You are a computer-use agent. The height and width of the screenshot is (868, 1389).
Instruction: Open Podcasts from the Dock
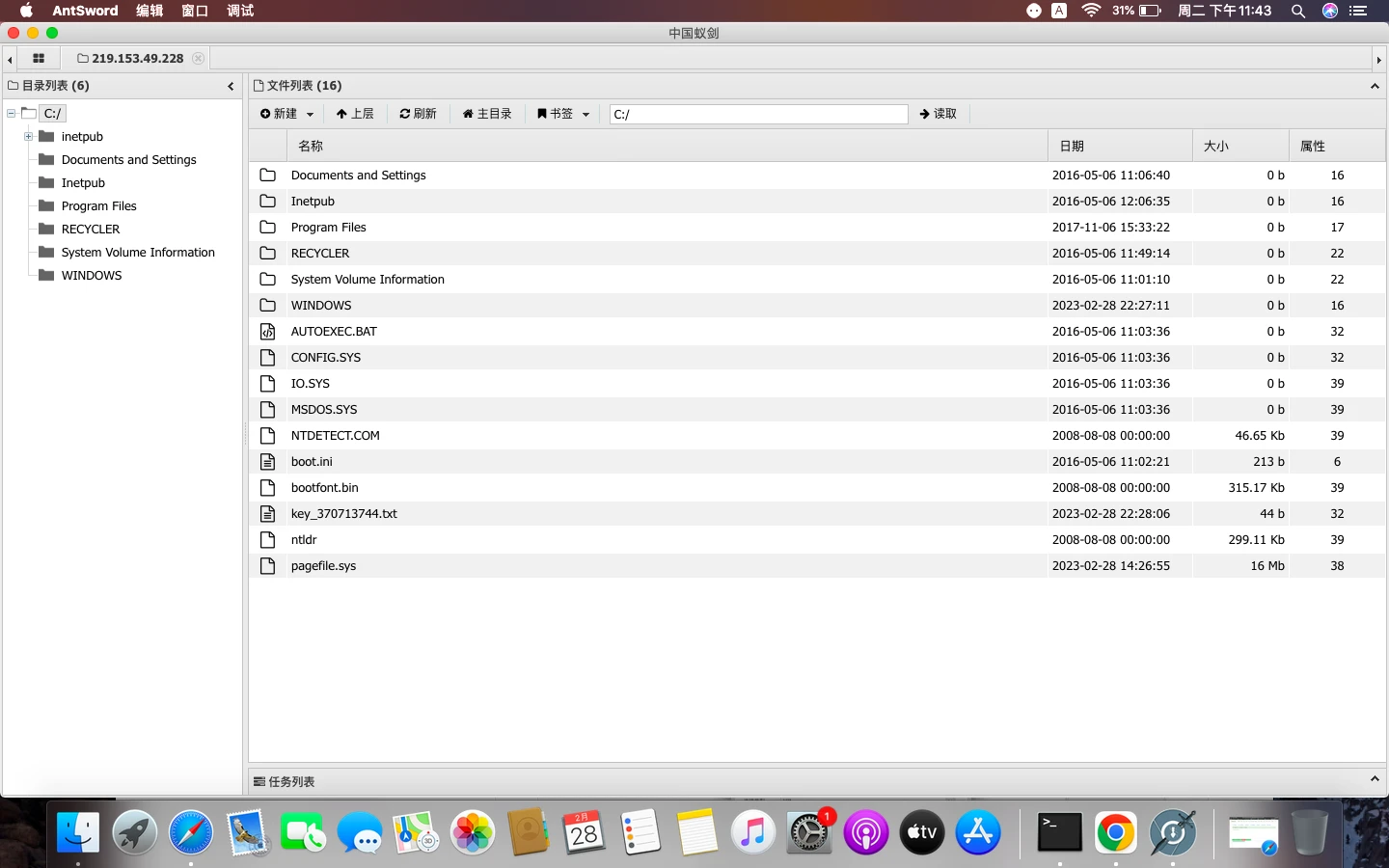[866, 832]
